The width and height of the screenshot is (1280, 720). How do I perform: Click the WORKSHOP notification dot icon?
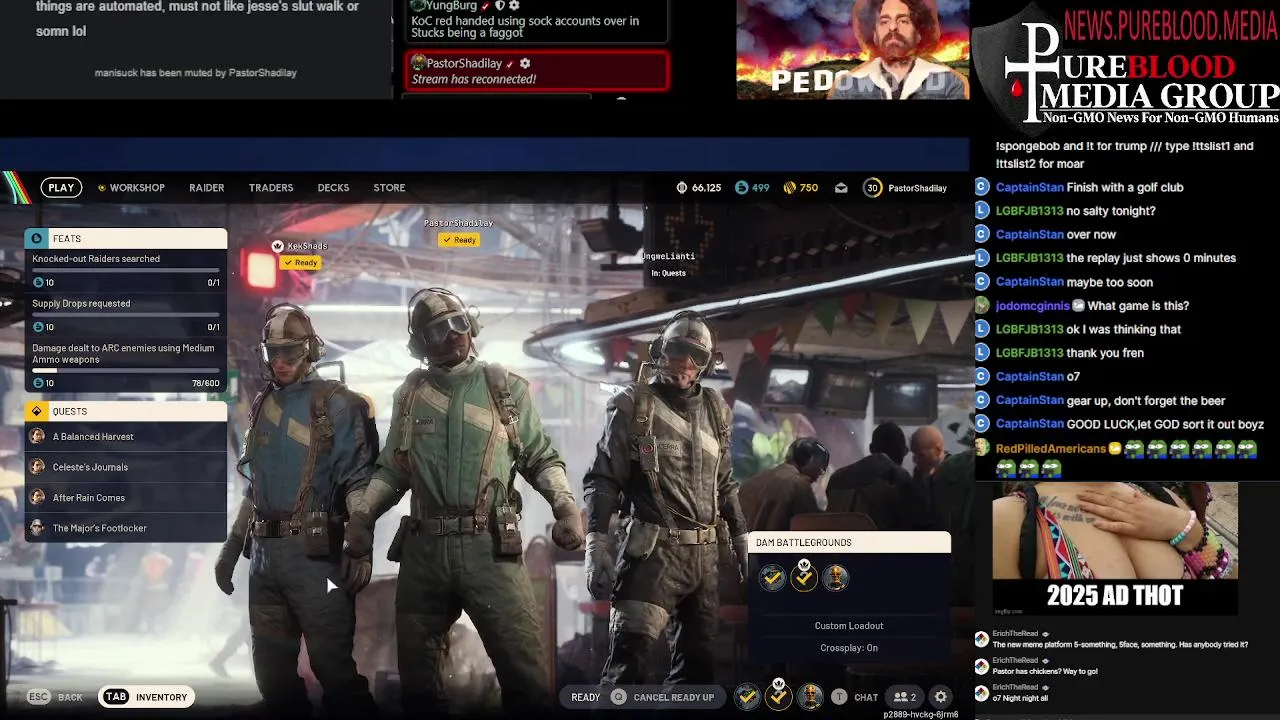point(101,188)
